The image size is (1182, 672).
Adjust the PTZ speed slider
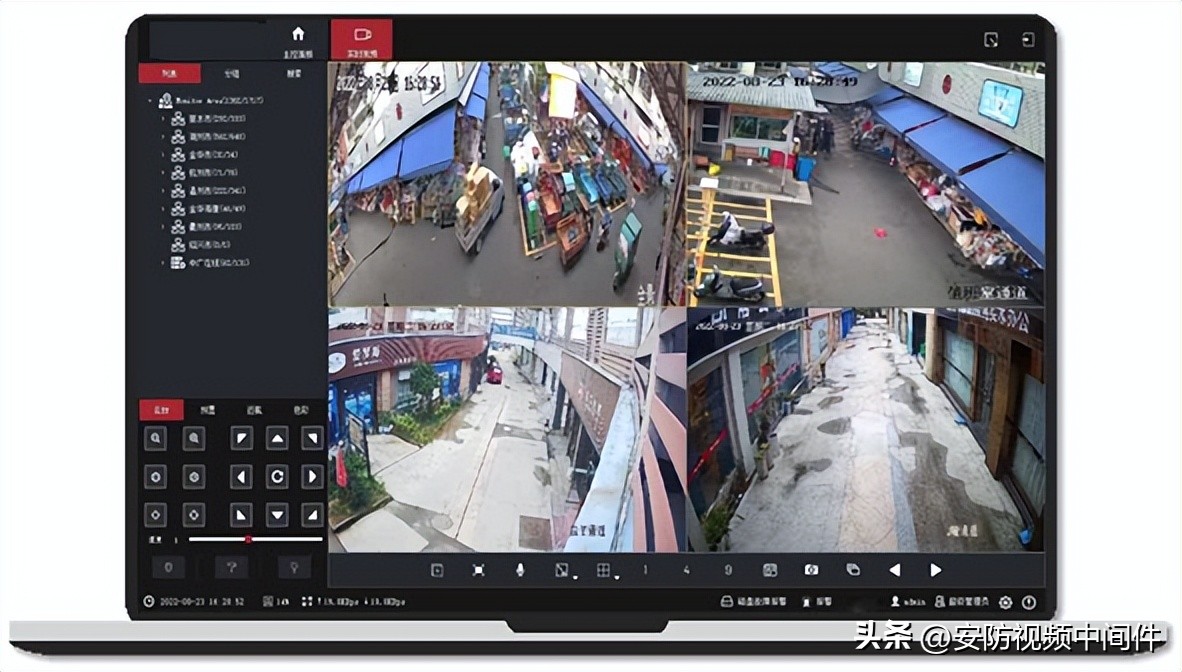tap(247, 541)
